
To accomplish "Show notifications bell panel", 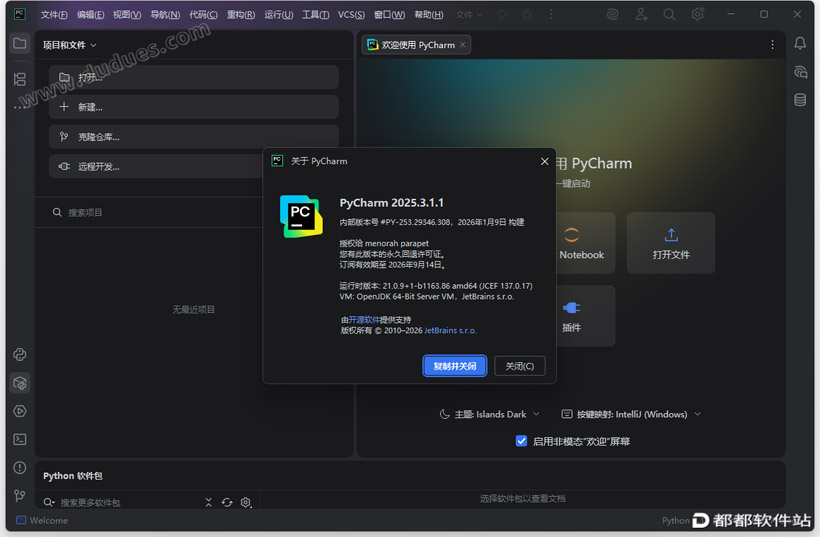I will [800, 43].
